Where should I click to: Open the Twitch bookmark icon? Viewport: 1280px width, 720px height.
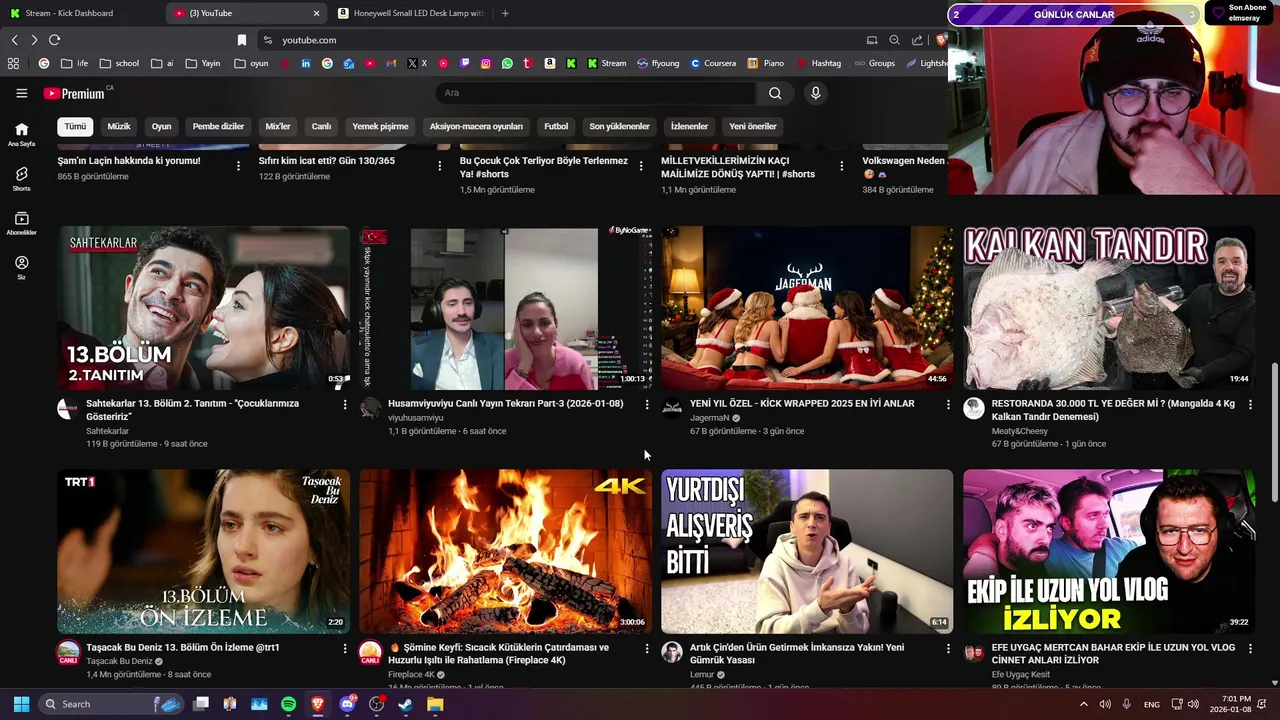point(464,63)
